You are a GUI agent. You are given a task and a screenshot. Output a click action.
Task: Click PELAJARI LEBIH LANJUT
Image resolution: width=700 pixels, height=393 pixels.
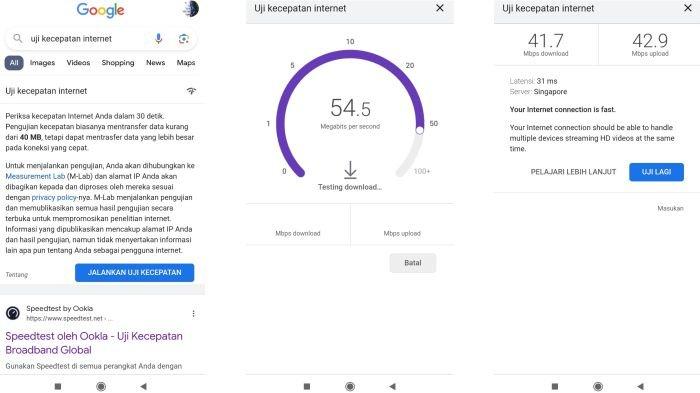[x=573, y=172]
